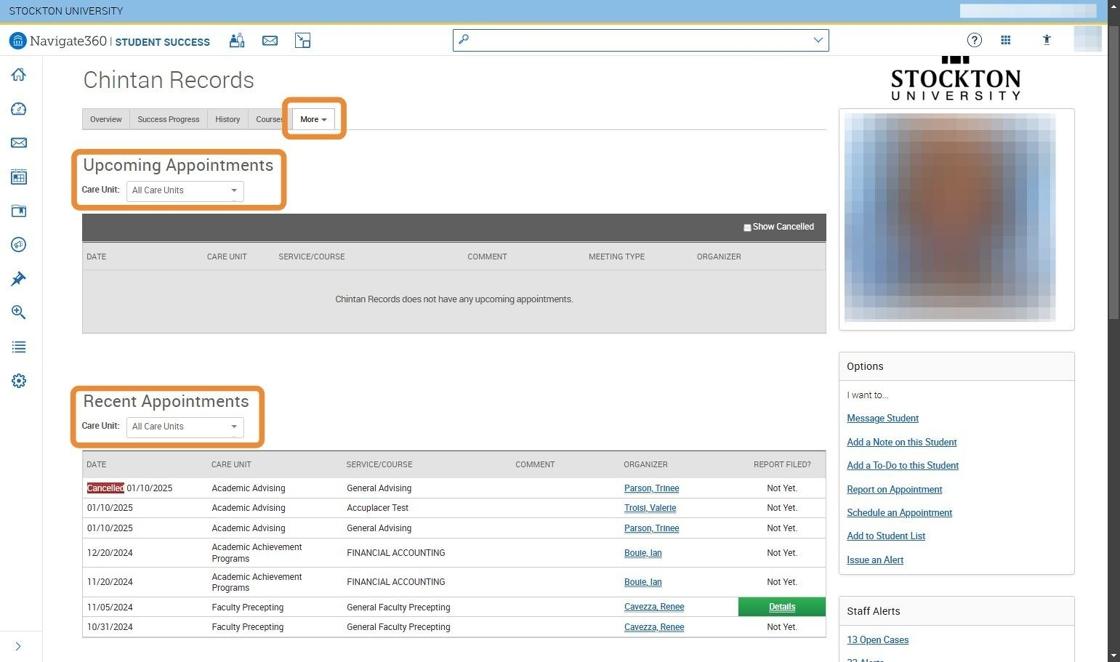This screenshot has width=1120, height=662.
Task: Open the people icon in the top toolbar
Action: [236, 41]
